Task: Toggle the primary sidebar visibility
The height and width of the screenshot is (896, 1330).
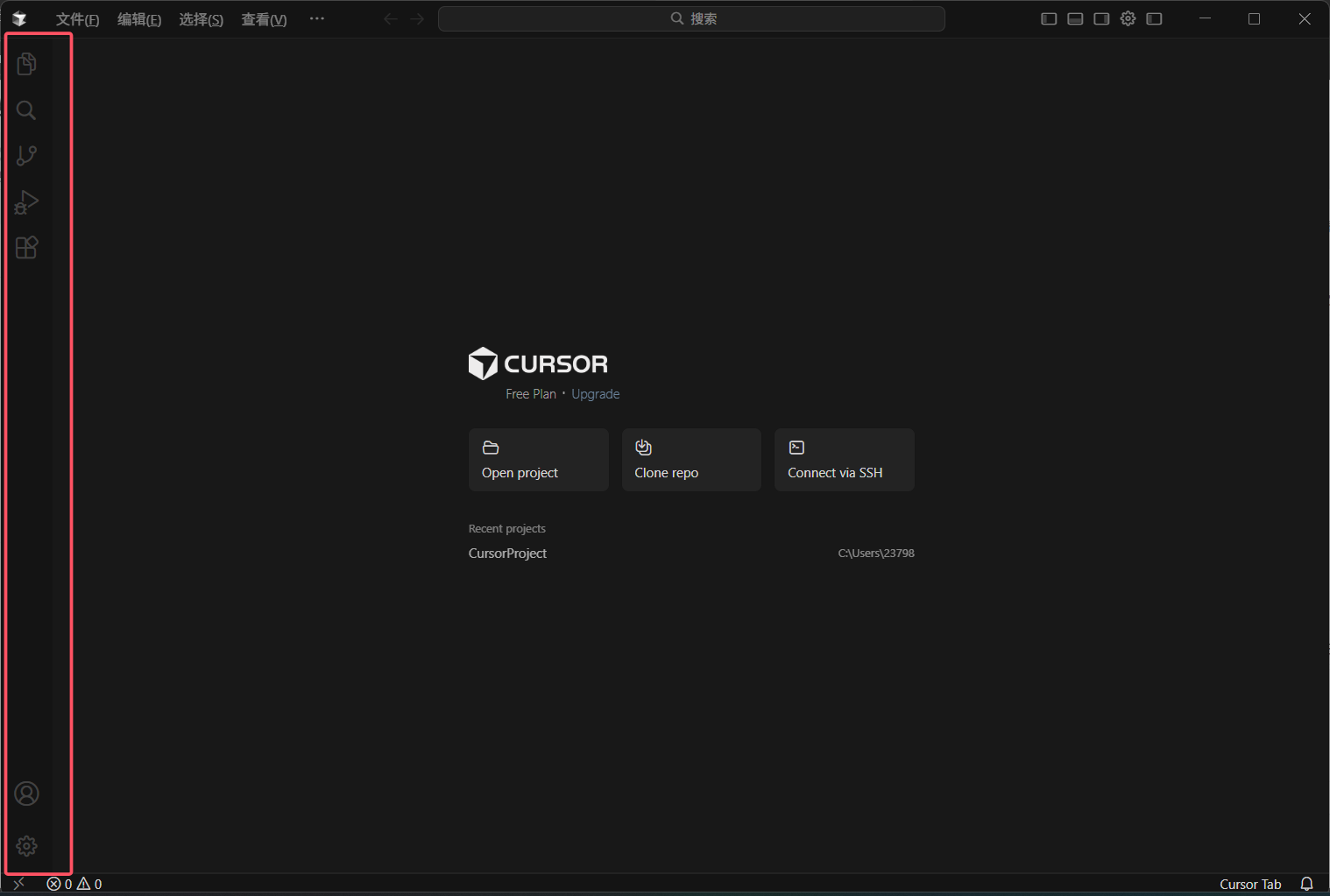Action: (1049, 18)
